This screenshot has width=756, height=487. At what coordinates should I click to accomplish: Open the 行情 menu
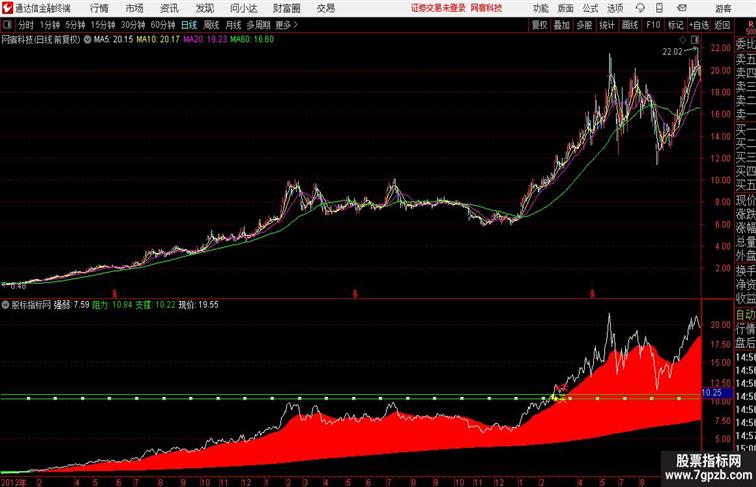(99, 8)
